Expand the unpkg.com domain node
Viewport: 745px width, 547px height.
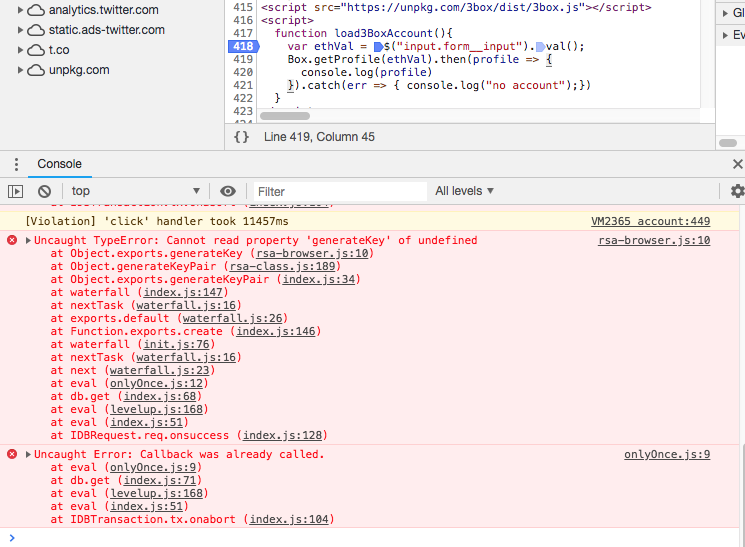click(20, 70)
